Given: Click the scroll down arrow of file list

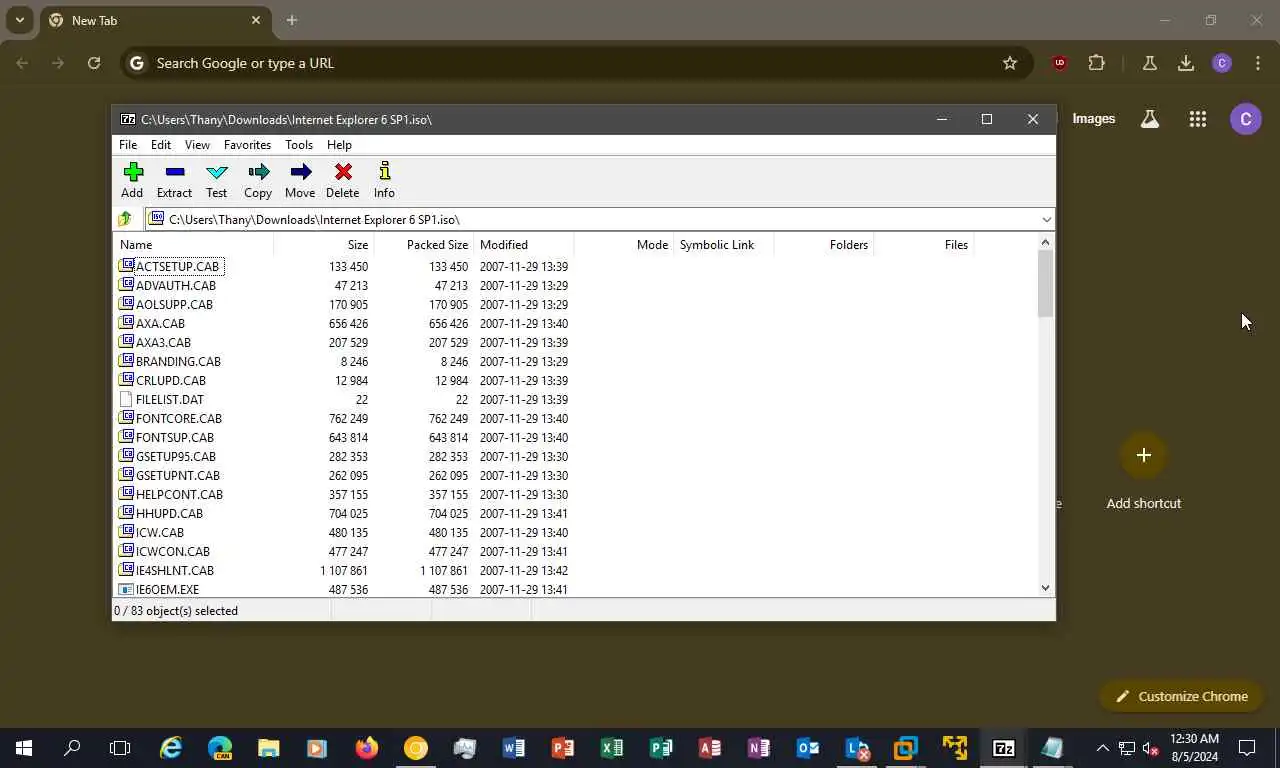Looking at the screenshot, I should click(x=1046, y=588).
